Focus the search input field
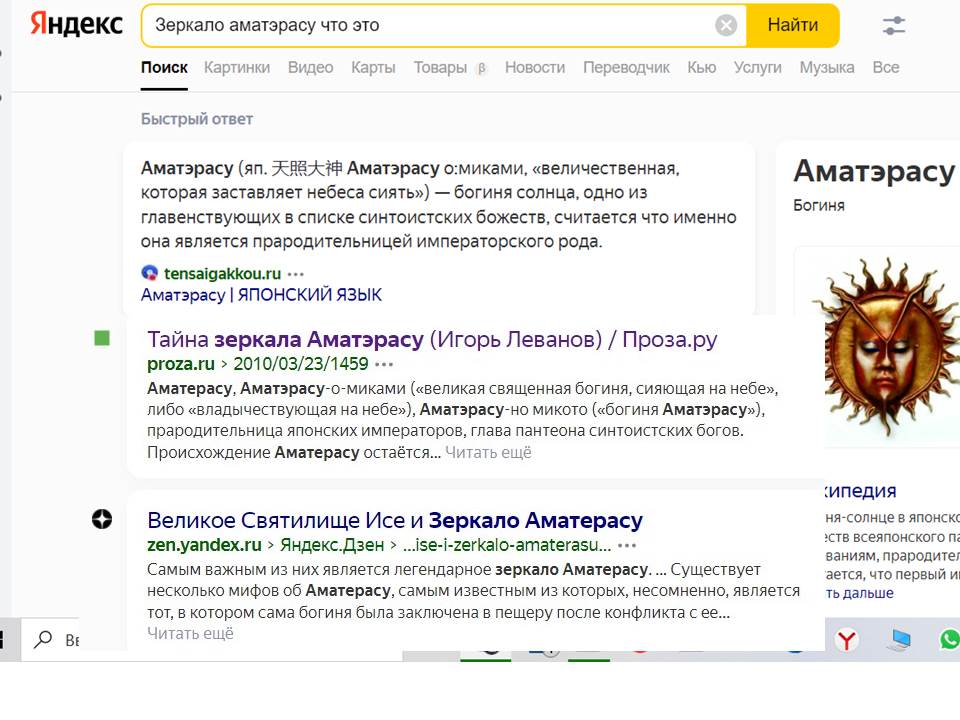This screenshot has width=960, height=720. 429,25
